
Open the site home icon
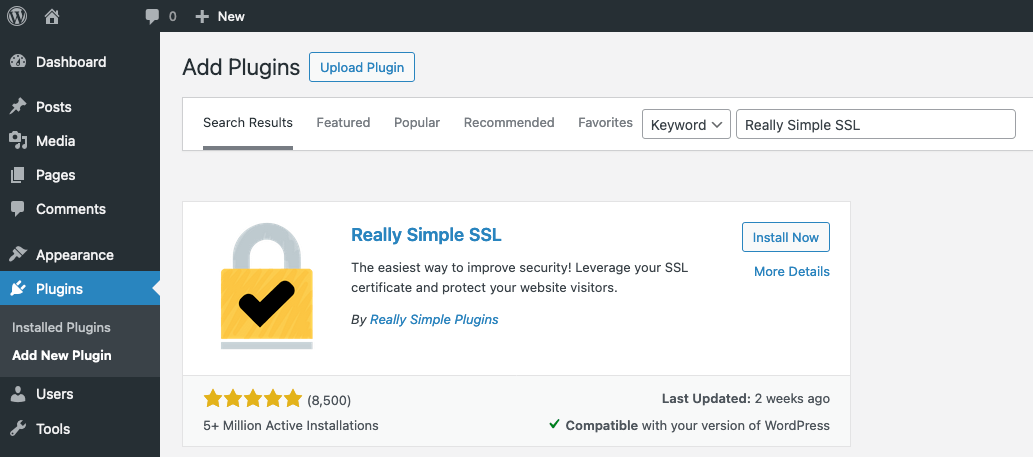[x=52, y=16]
